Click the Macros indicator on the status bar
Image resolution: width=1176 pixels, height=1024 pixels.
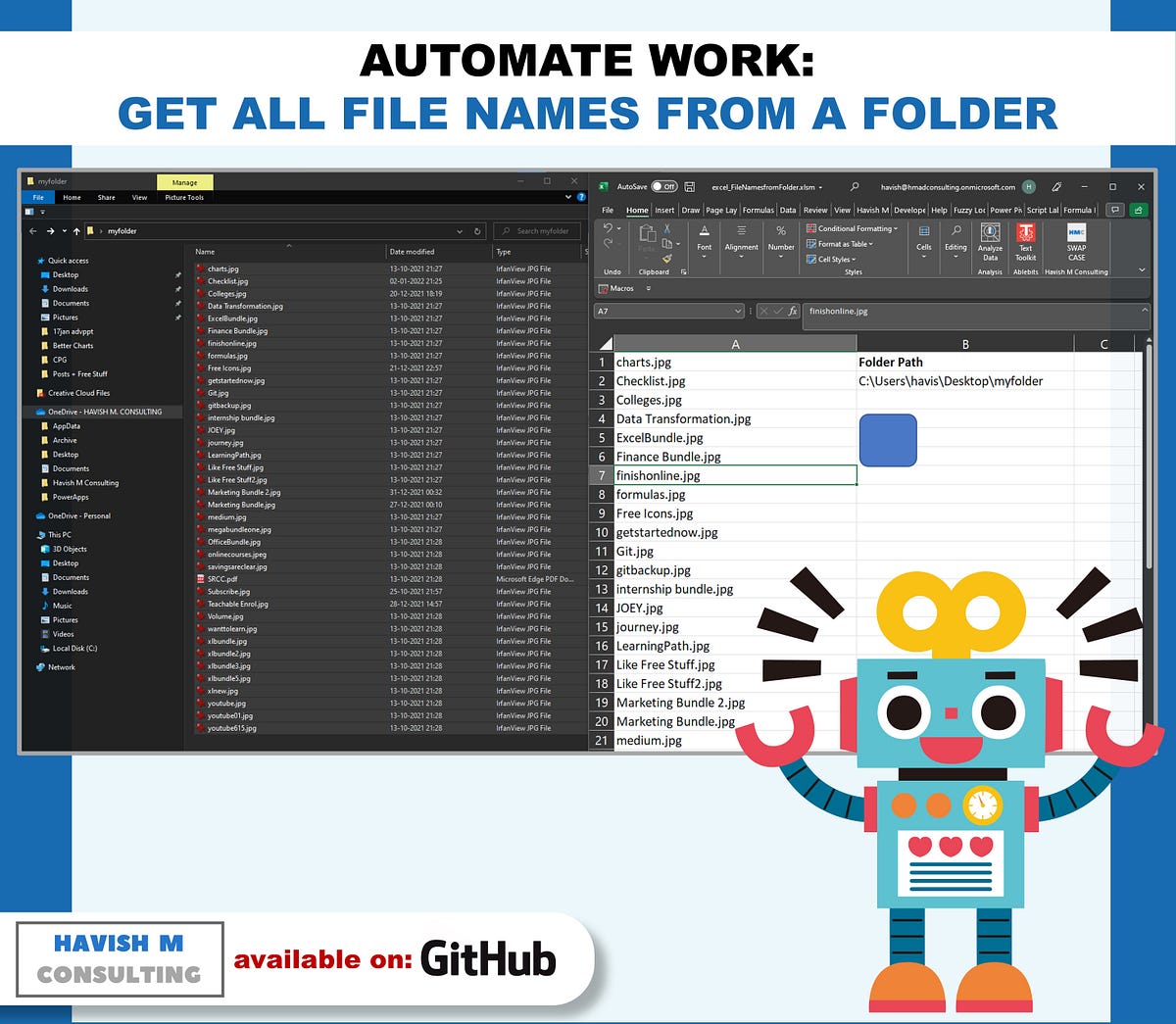point(618,288)
